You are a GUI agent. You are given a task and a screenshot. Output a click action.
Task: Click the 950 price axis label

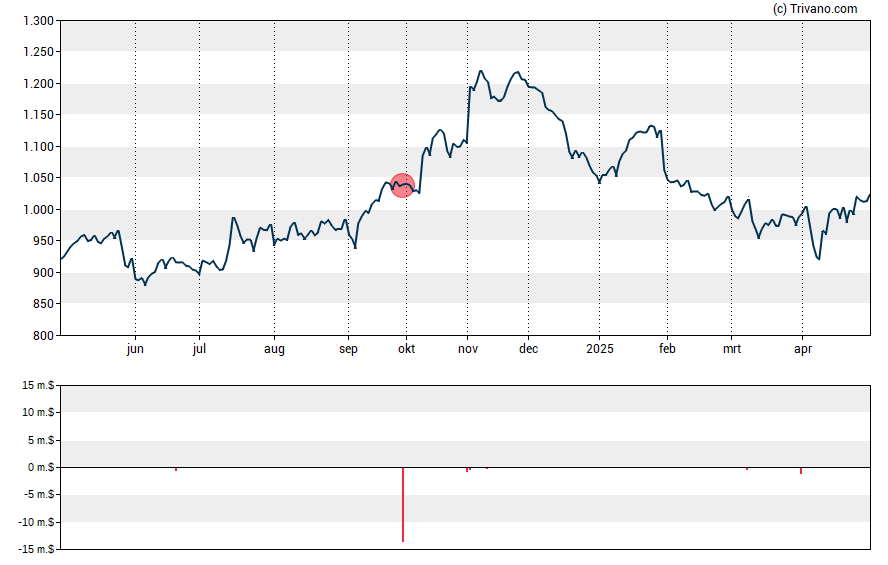point(44,241)
